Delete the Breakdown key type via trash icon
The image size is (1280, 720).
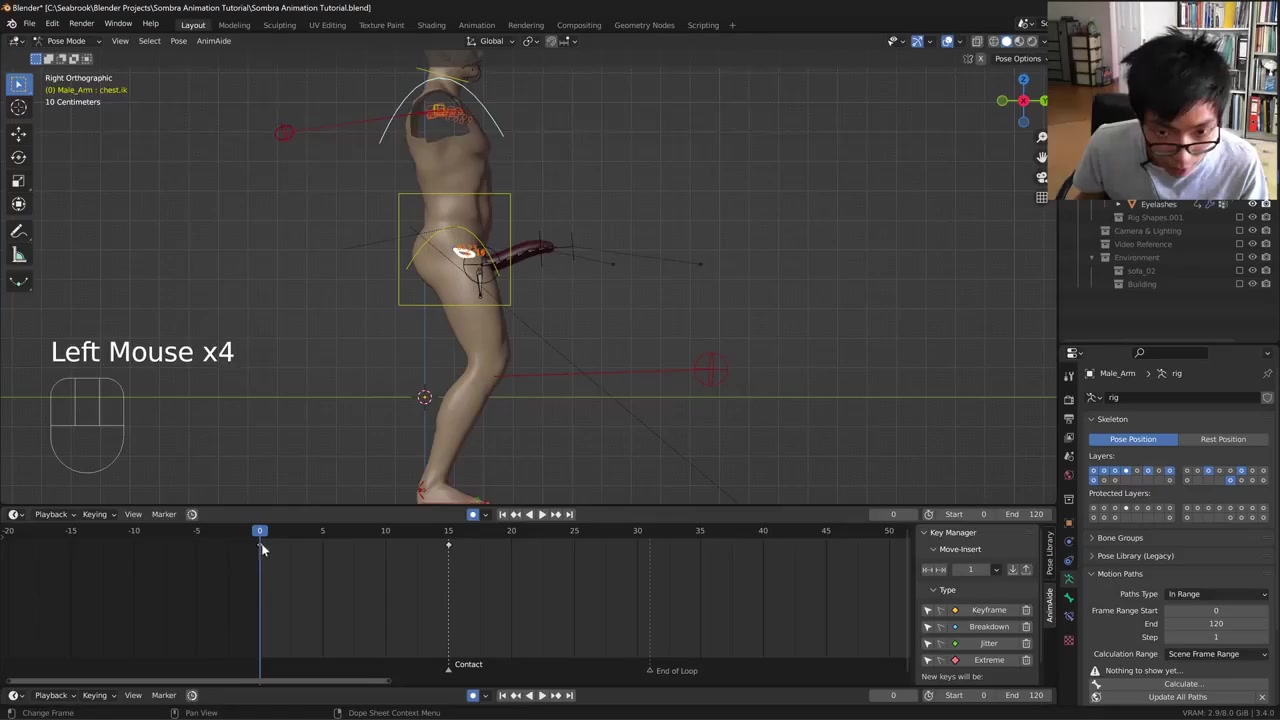coord(1026,627)
